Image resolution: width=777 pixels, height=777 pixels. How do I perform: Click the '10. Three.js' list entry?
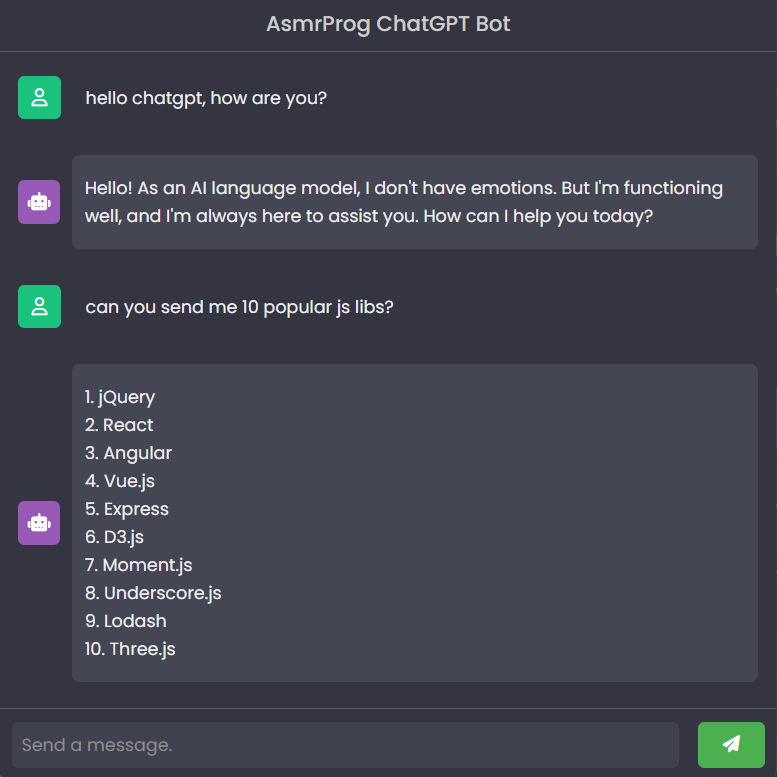[x=130, y=649]
